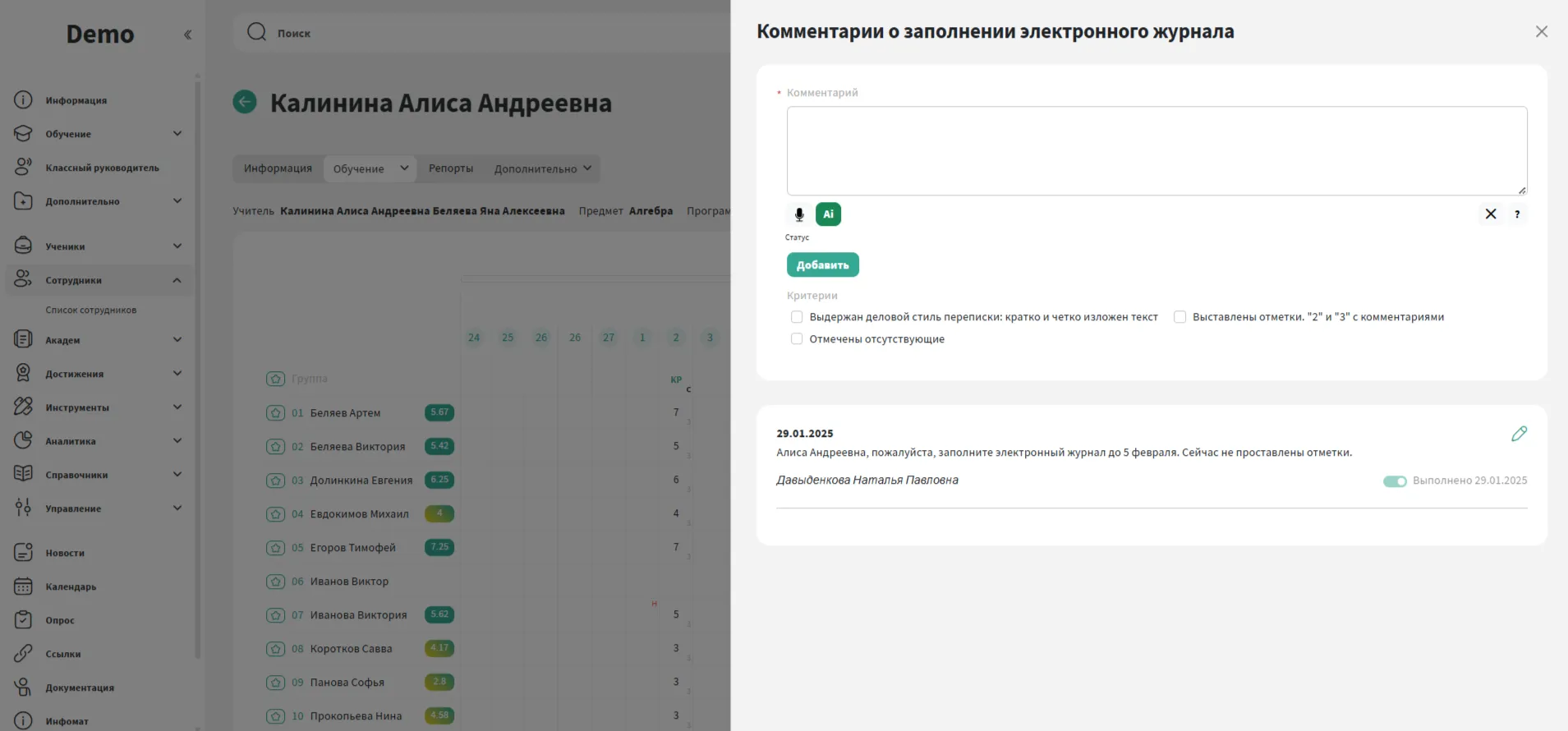Open the Дополнительно tab dropdown
Viewport: 1568px width, 731px height.
pyautogui.click(x=542, y=168)
